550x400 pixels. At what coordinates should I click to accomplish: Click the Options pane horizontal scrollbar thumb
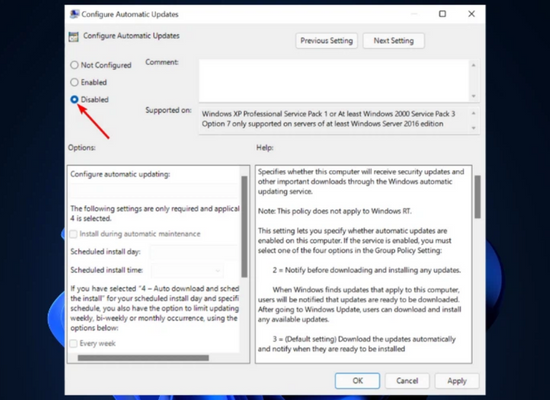[x=143, y=358]
